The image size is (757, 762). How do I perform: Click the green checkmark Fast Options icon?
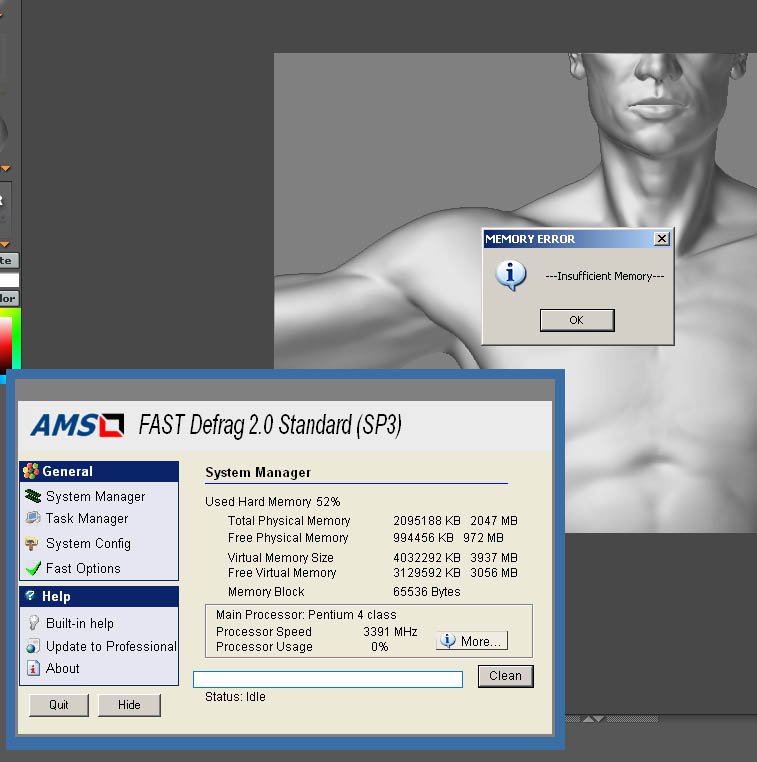[33, 568]
